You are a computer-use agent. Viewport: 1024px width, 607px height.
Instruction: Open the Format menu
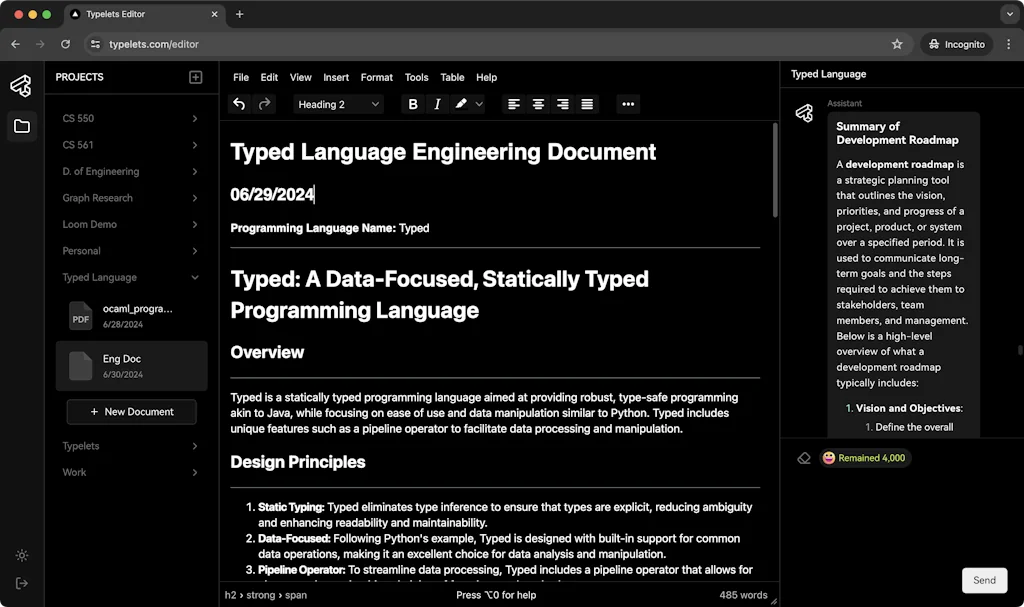[x=377, y=77]
